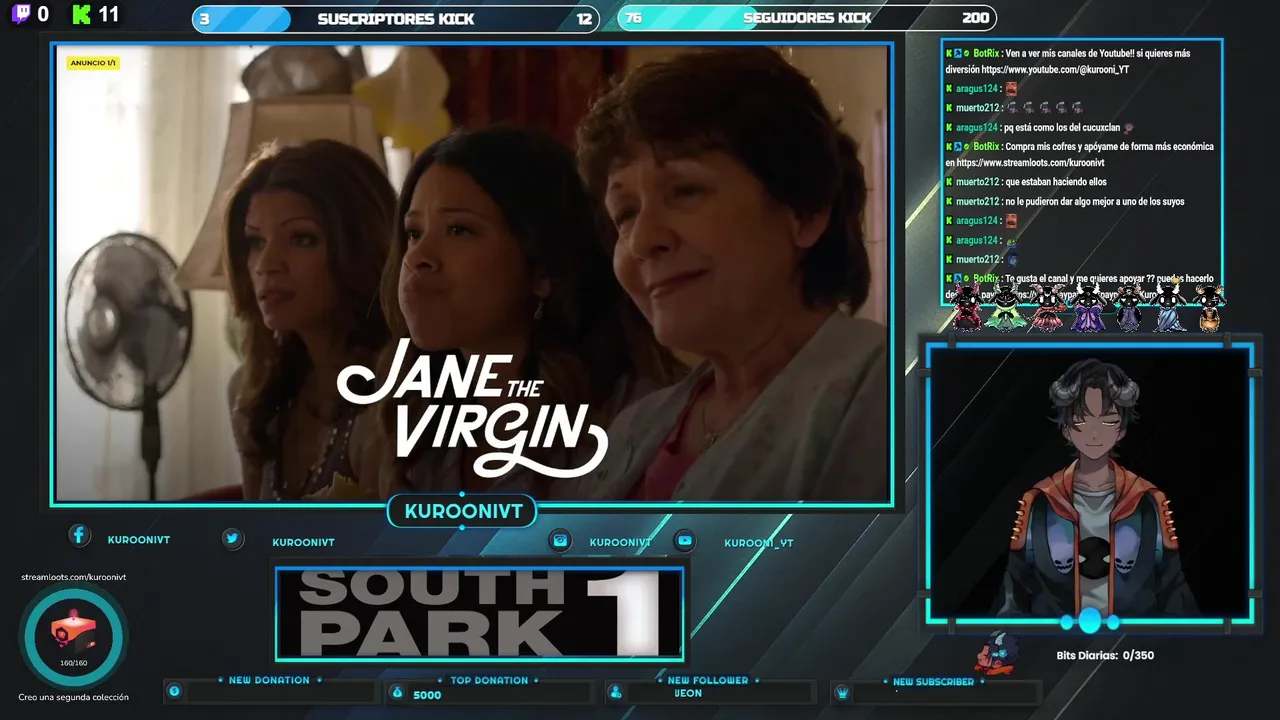Viewport: 1280px width, 720px height.
Task: Click KUROONIVT label next to Facebook
Action: pyautogui.click(x=139, y=540)
